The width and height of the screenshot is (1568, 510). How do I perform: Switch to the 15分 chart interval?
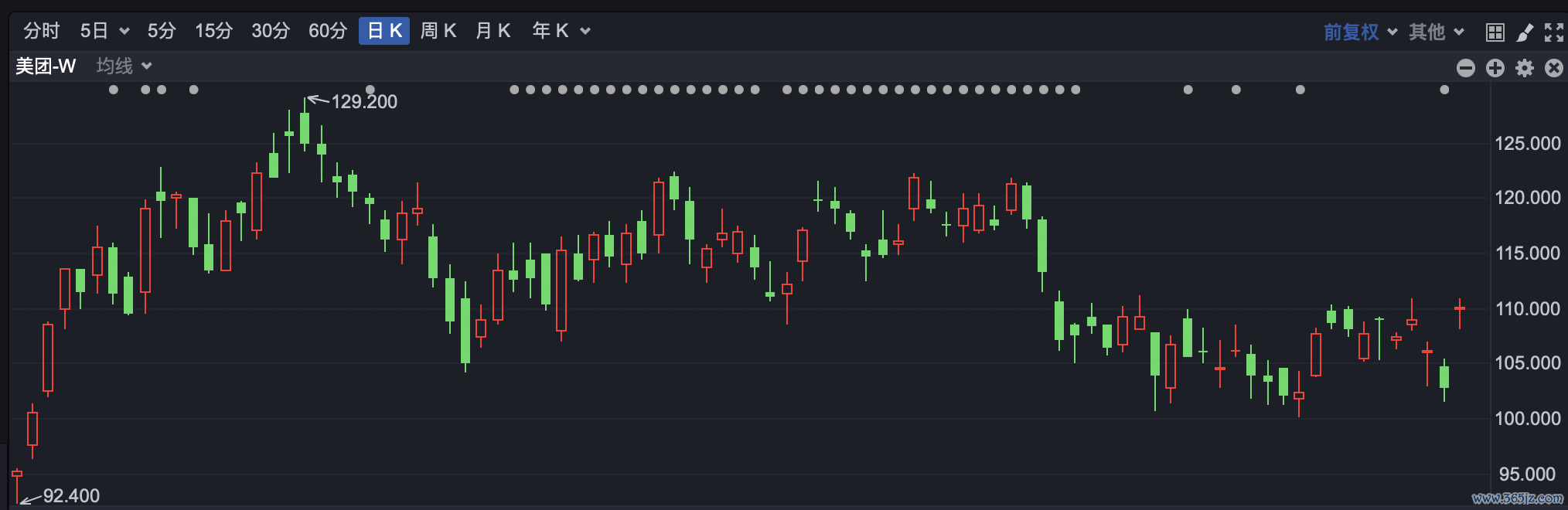click(213, 31)
